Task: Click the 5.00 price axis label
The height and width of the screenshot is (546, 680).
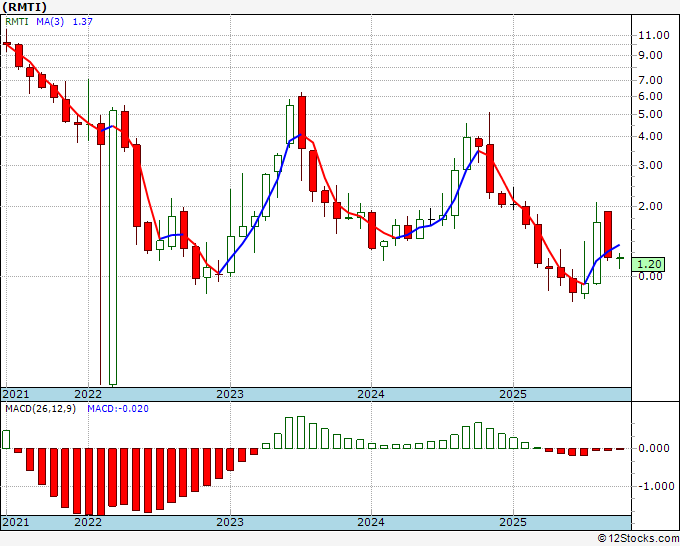Action: (651, 114)
